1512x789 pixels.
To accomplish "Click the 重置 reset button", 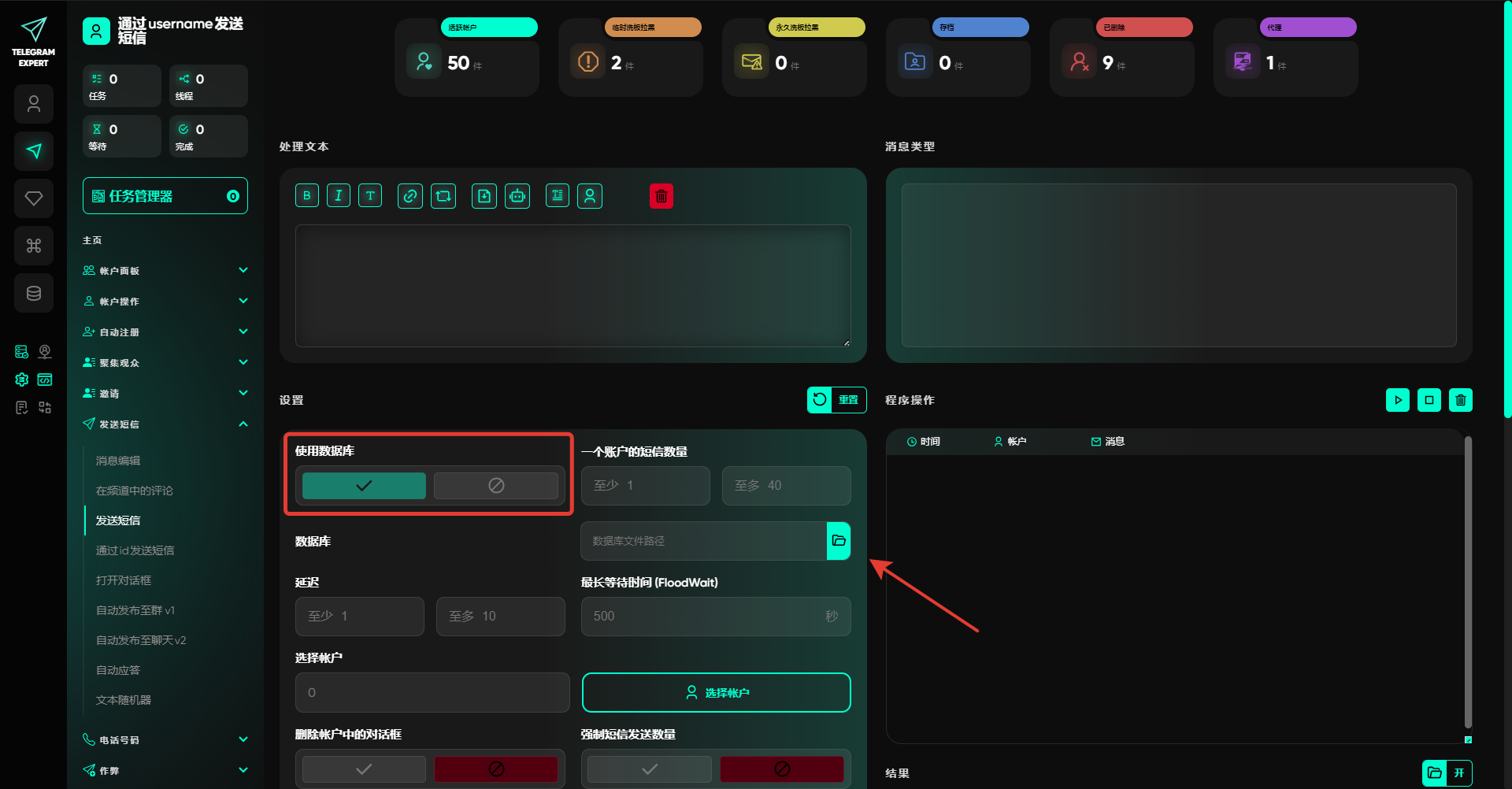I will coord(837,400).
